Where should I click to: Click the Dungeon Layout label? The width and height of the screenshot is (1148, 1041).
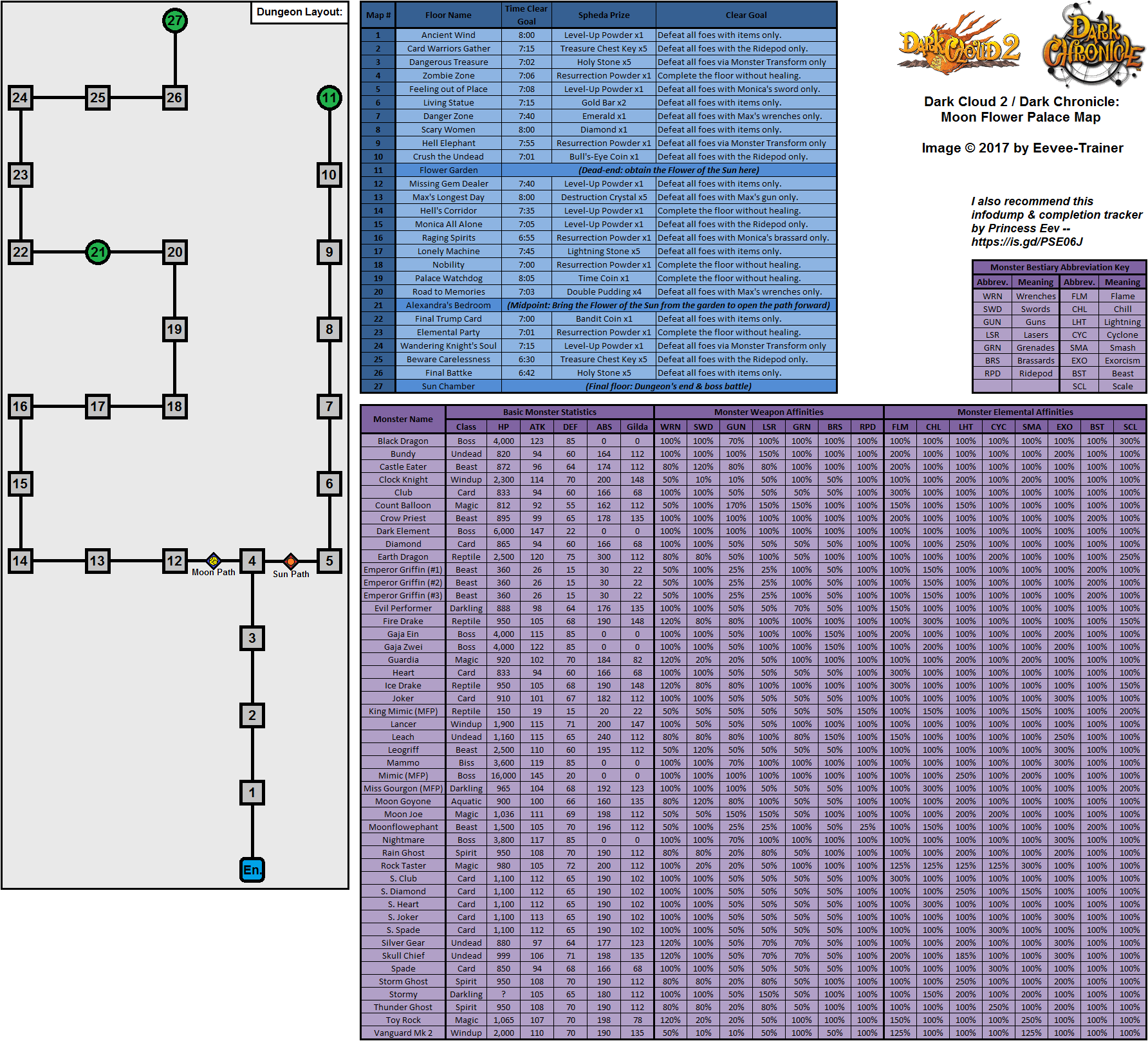click(299, 12)
